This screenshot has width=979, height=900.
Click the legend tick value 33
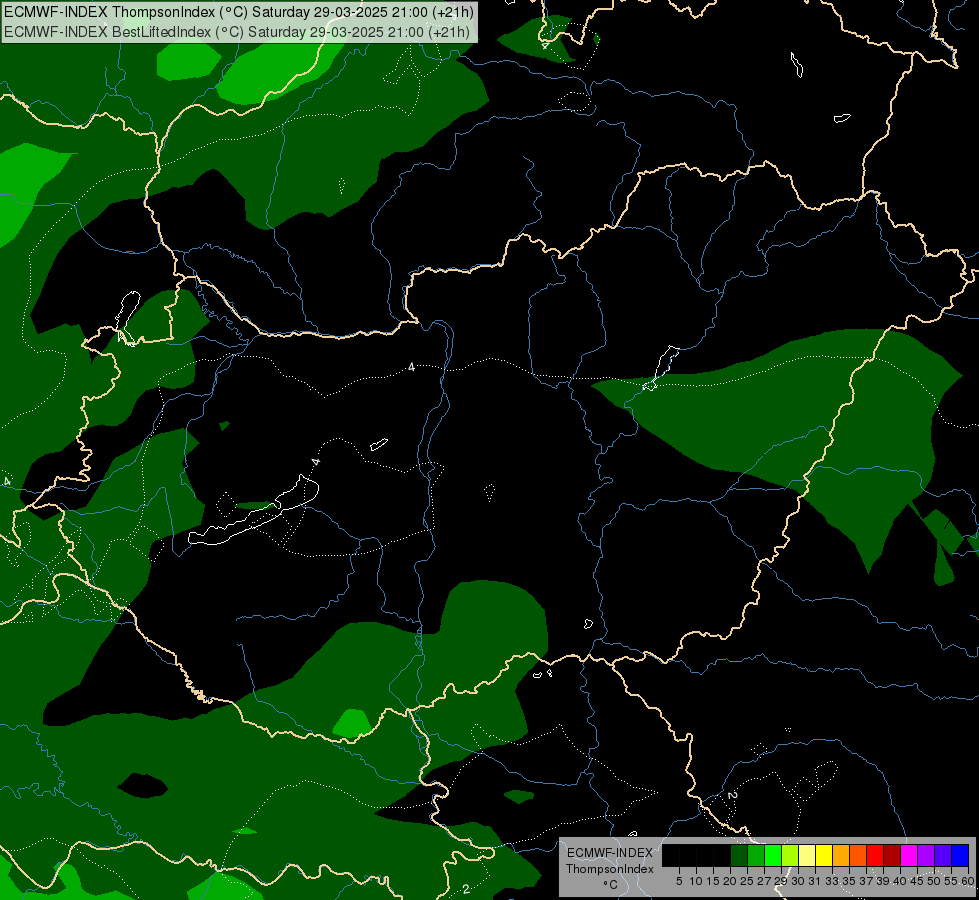point(832,881)
